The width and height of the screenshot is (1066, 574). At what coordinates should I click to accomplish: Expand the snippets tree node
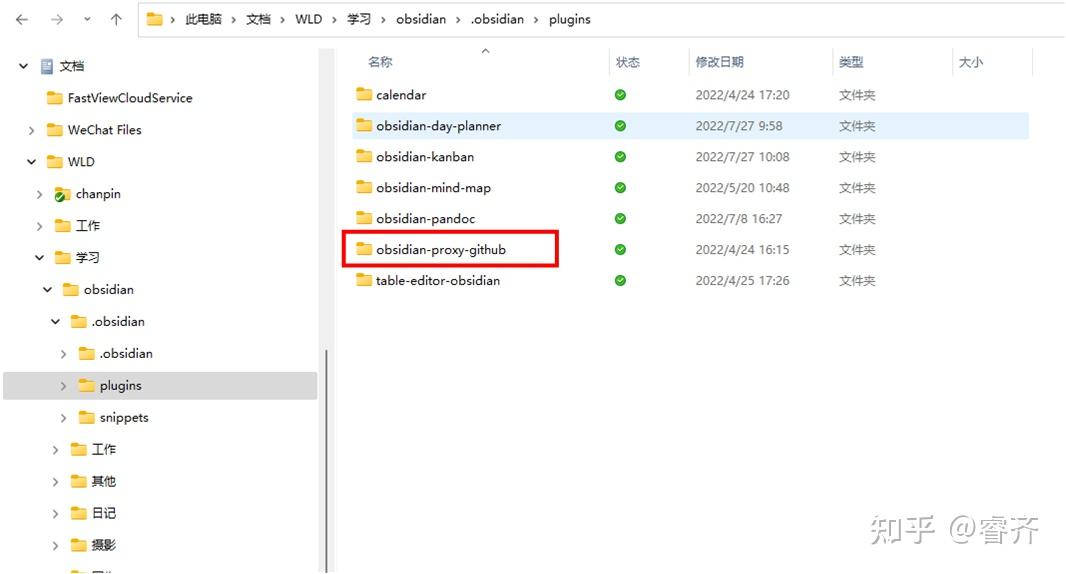tap(63, 418)
